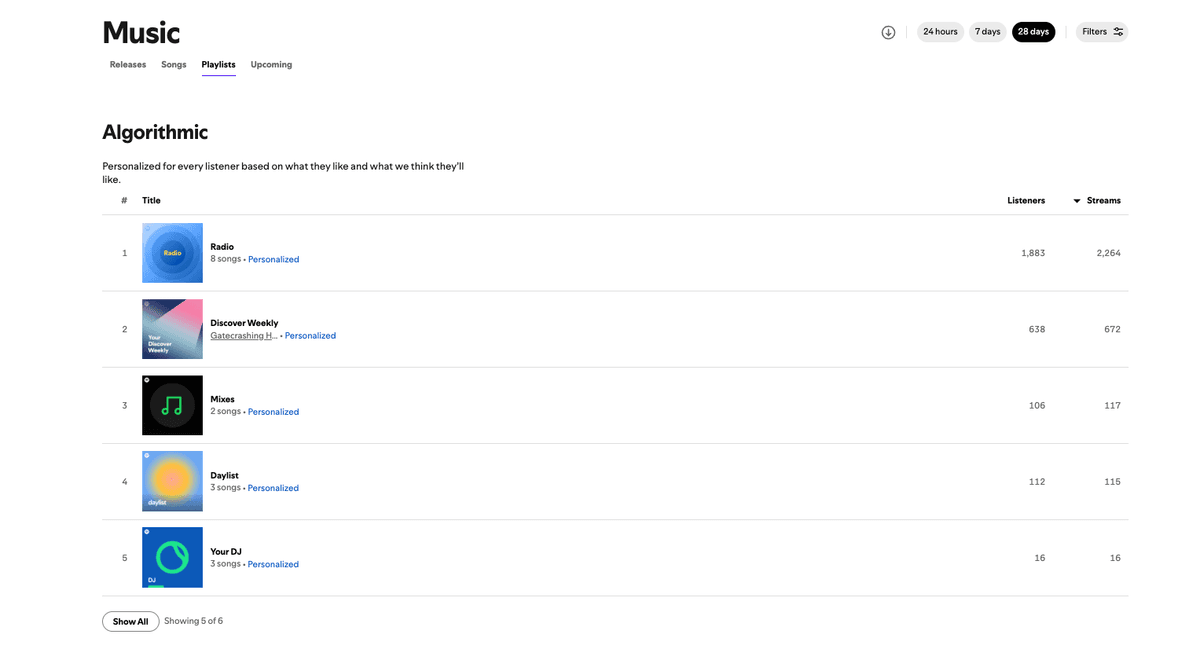Expand the list with Show All
The height and width of the screenshot is (652, 1200).
click(x=130, y=621)
